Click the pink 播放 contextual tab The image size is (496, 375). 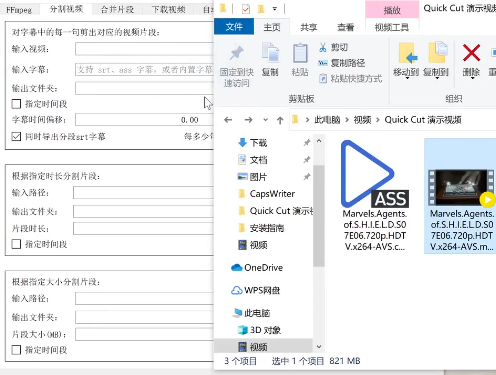pyautogui.click(x=392, y=10)
